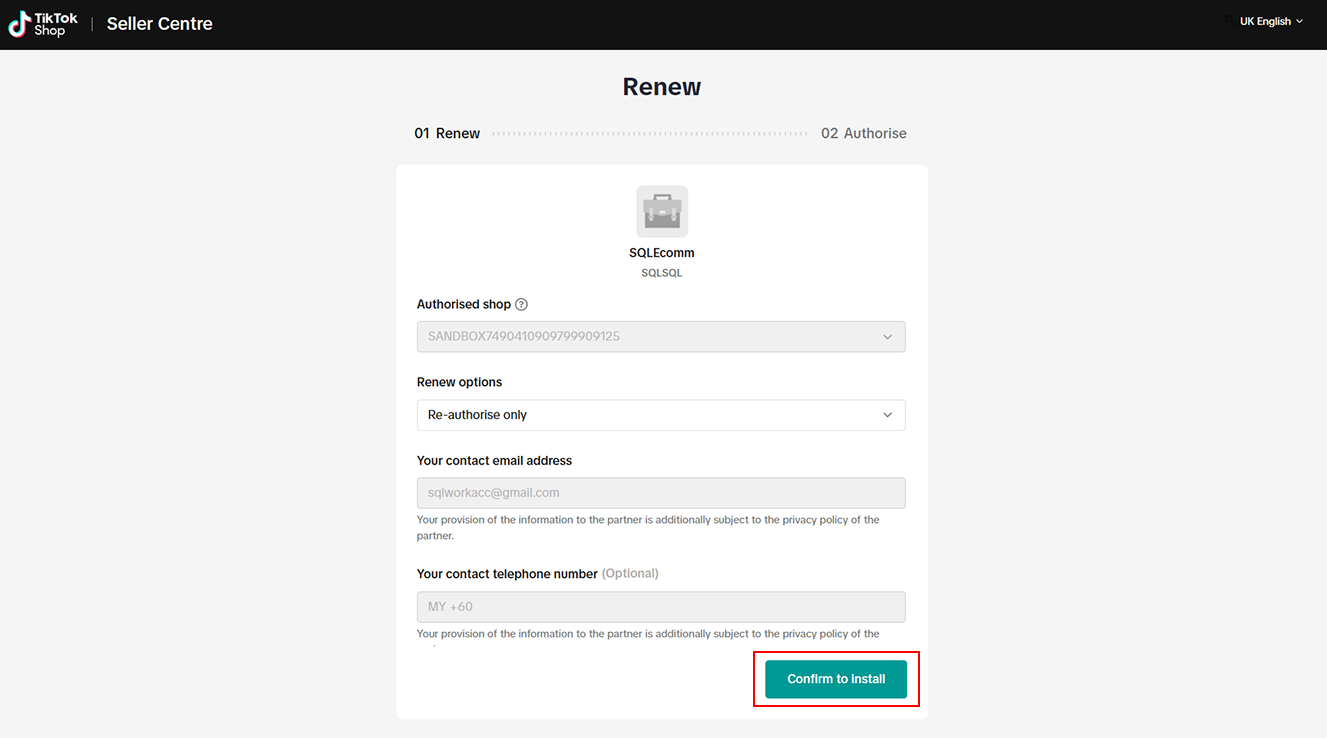Click the arrow in the Renew options field
Image resolution: width=1327 pixels, height=738 pixels.
point(887,415)
